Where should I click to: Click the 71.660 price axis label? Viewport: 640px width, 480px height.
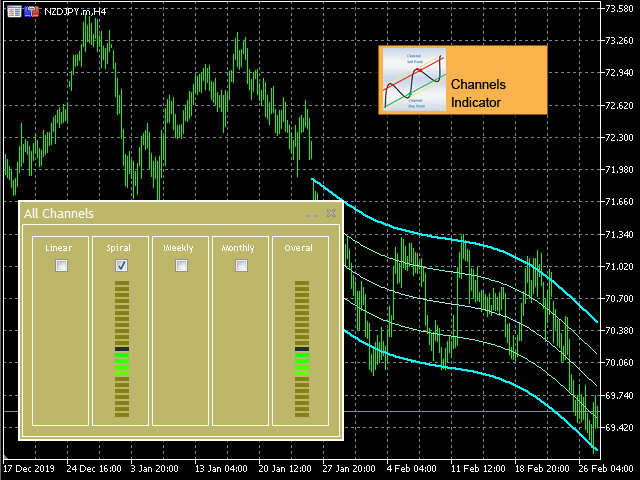click(x=619, y=202)
